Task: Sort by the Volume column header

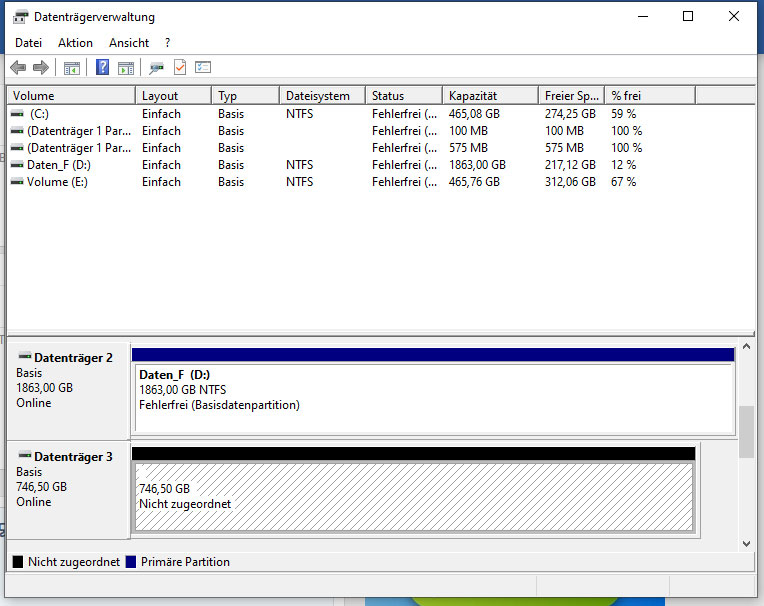Action: click(71, 95)
